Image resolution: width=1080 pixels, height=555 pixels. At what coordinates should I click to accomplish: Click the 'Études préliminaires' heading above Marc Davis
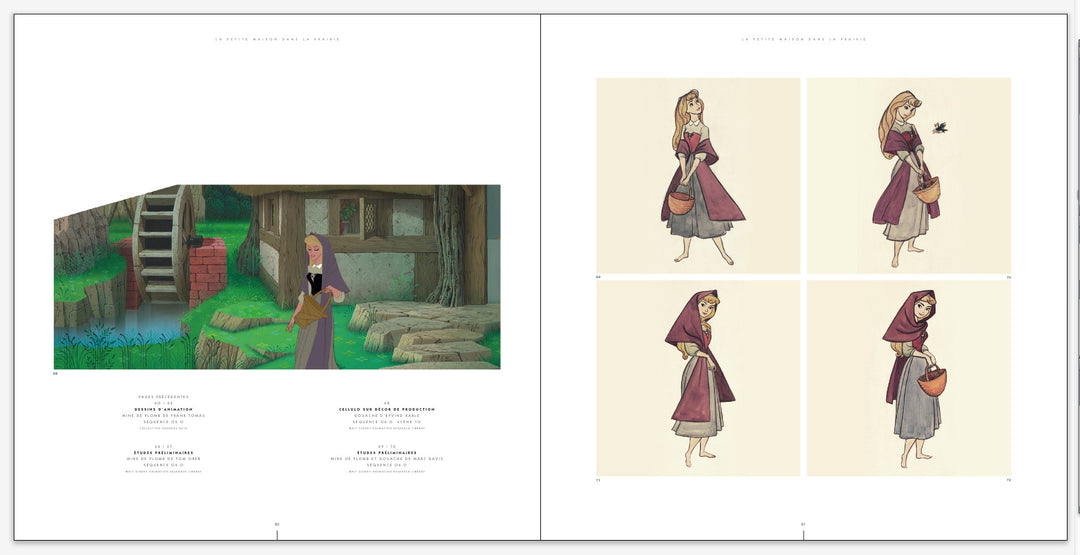click(387, 452)
